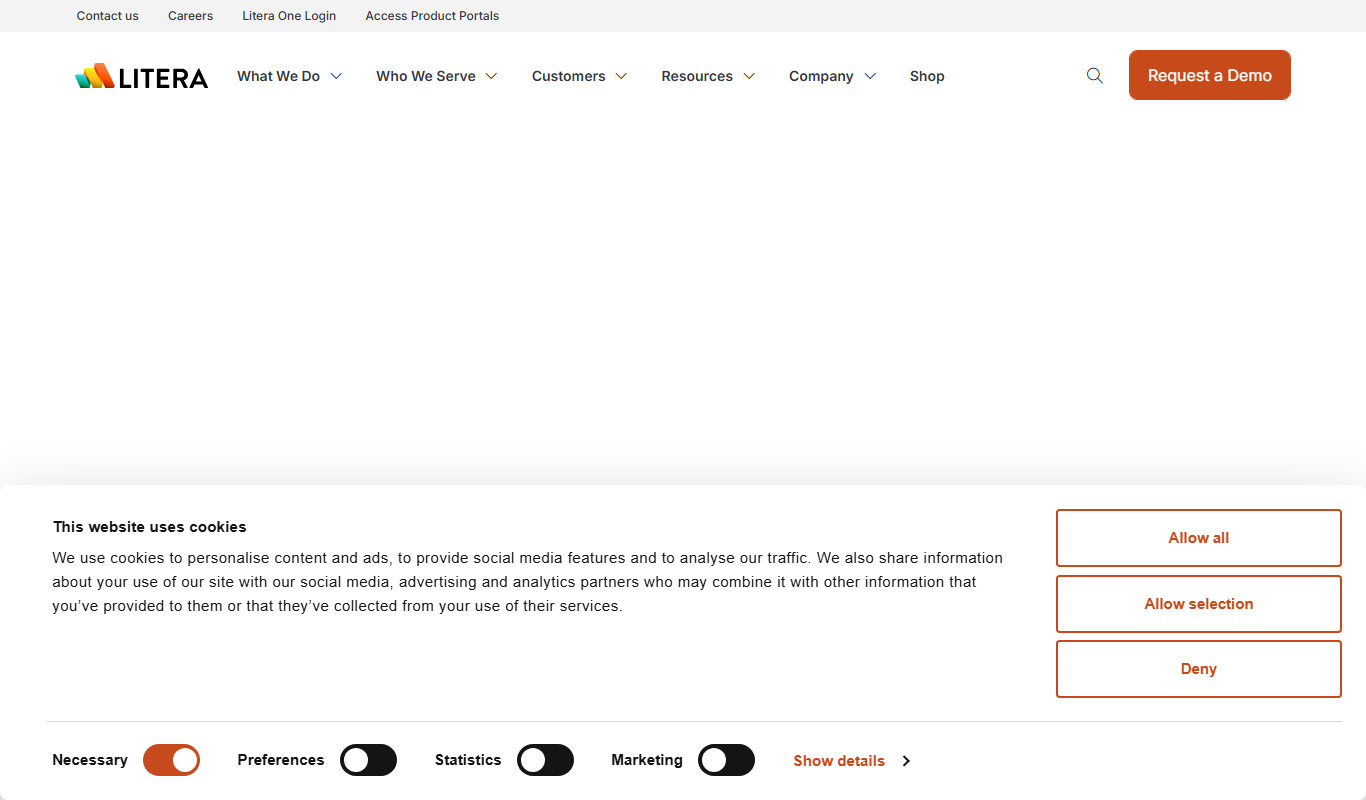Open the site search magnifier icon
The image size is (1366, 800).
pos(1095,76)
